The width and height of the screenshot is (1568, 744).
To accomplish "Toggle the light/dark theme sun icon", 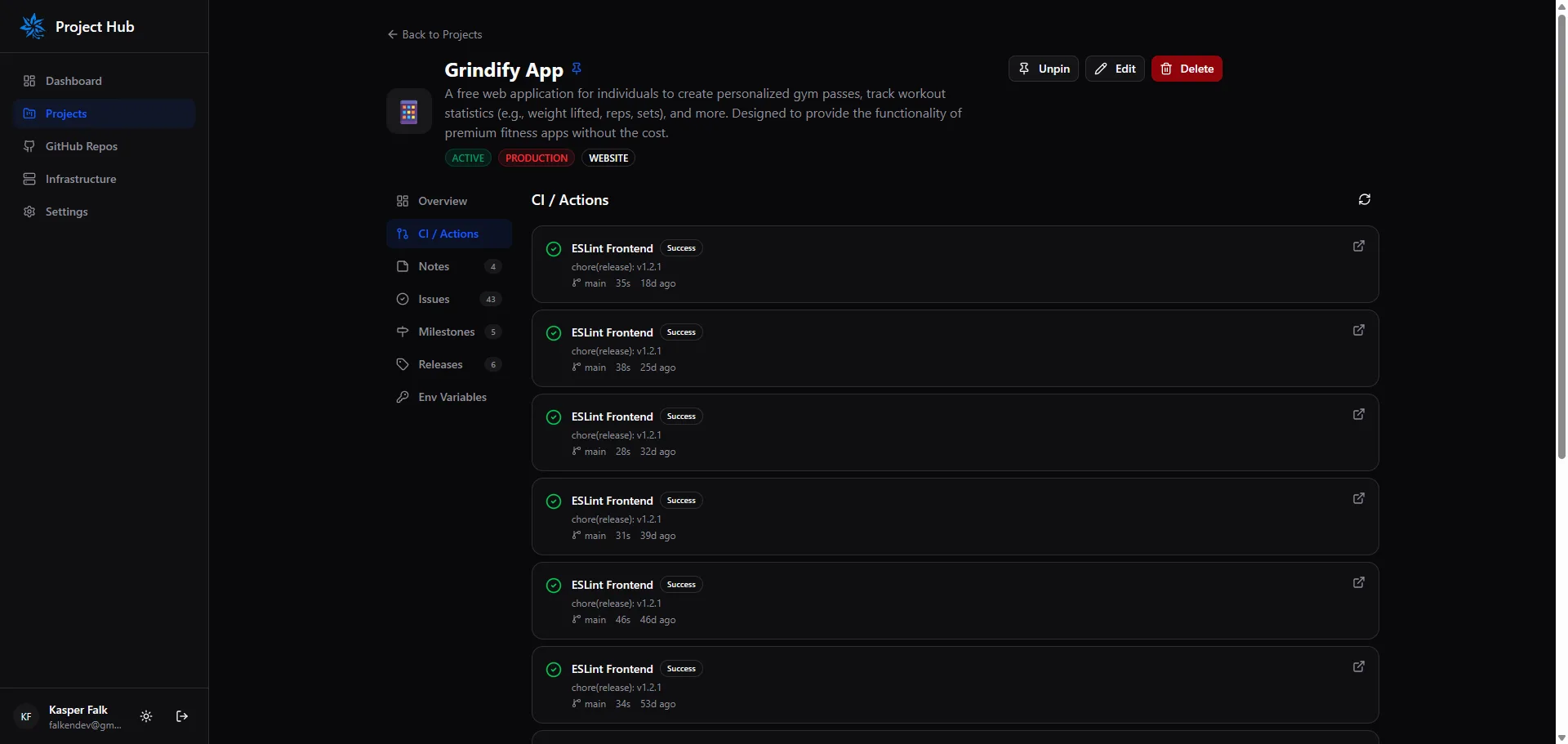I will point(146,716).
